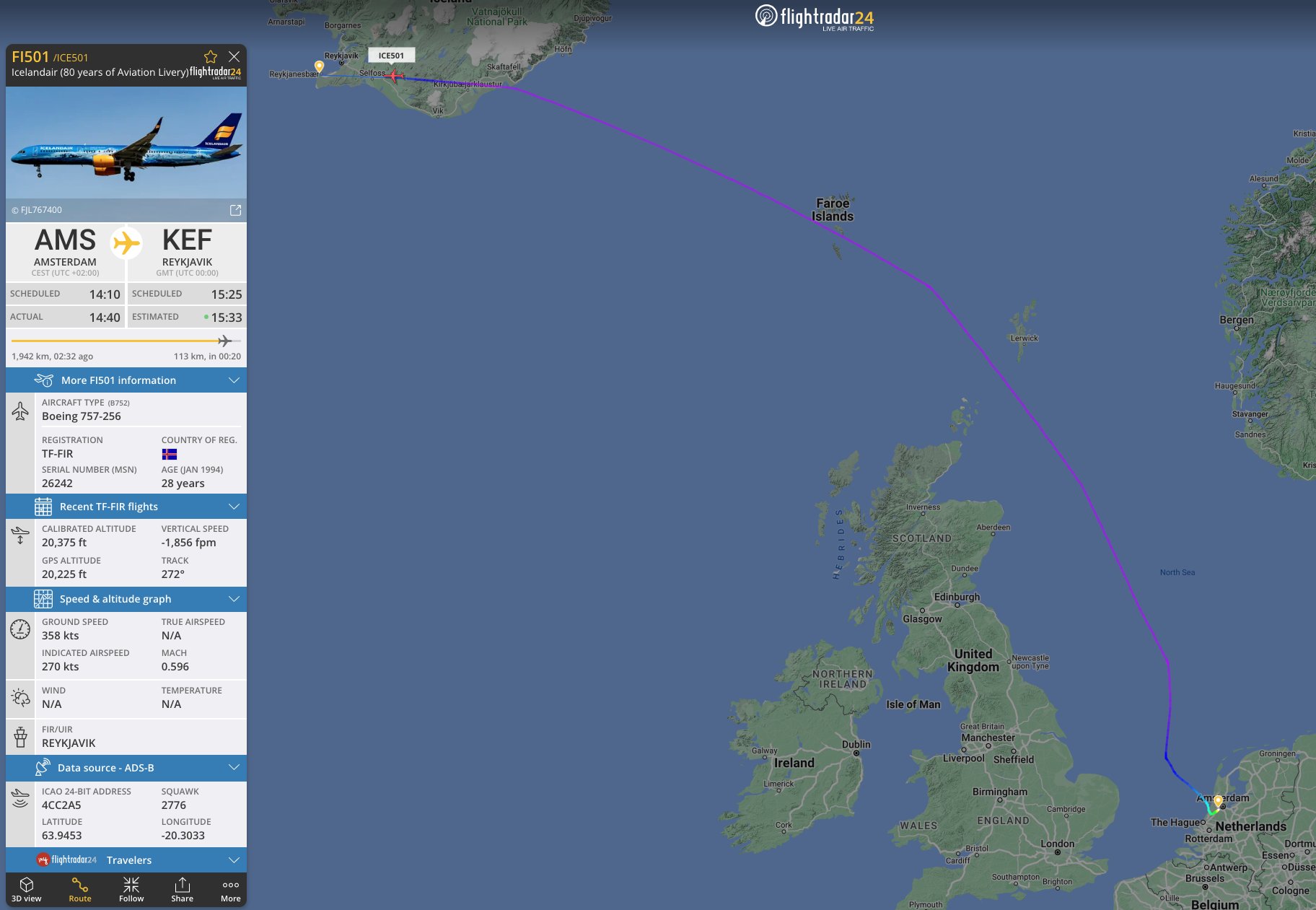Open the Icelandair aircraft photo
This screenshot has height=910, width=1316.
pyautogui.click(x=126, y=143)
